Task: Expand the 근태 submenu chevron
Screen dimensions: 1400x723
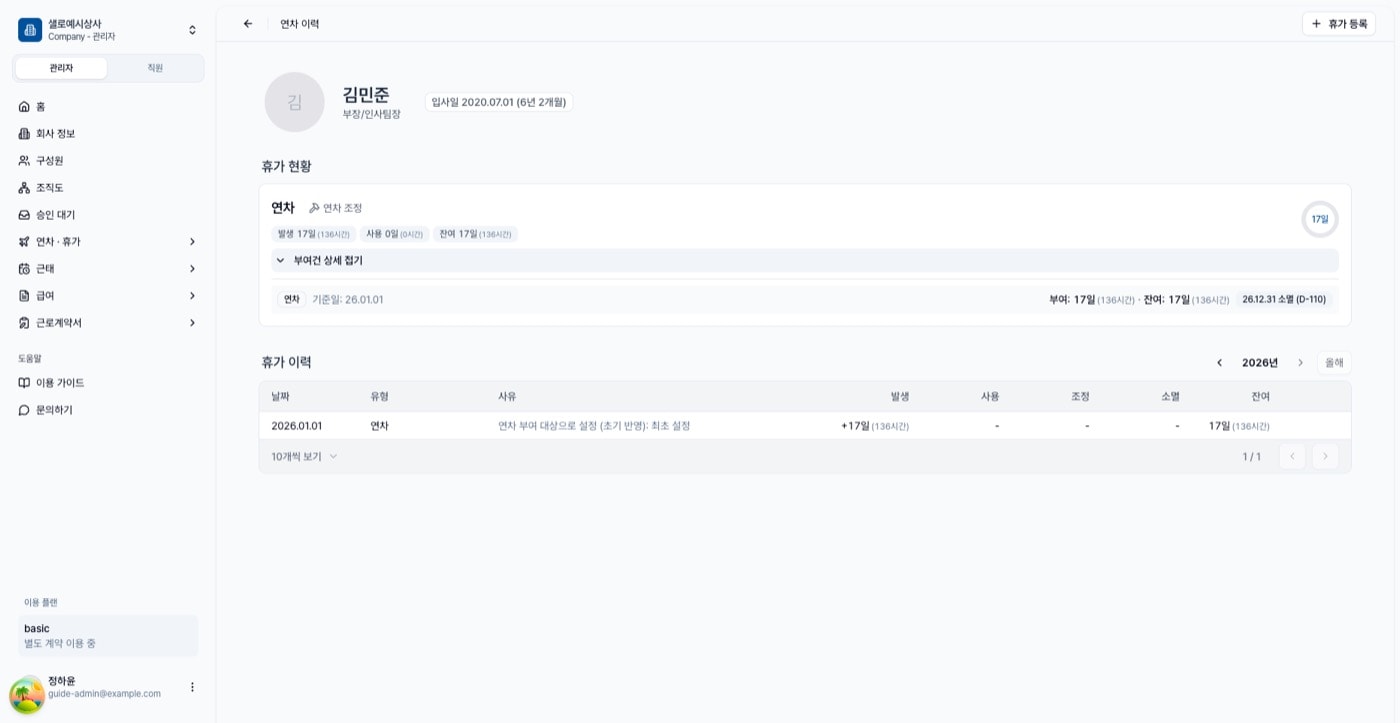Action: pyautogui.click(x=192, y=268)
